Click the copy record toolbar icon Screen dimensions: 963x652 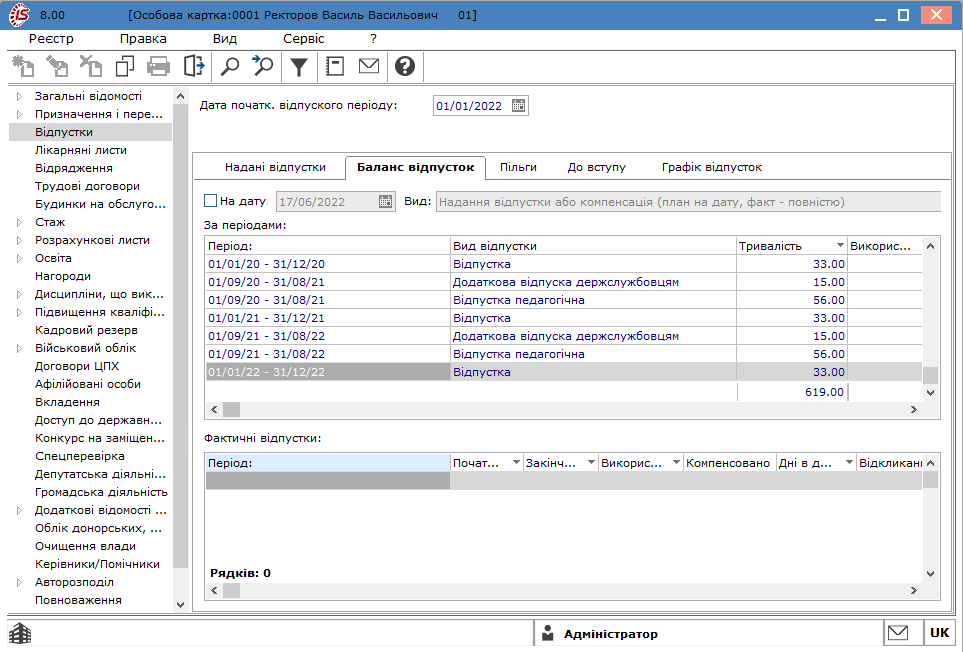coord(125,66)
